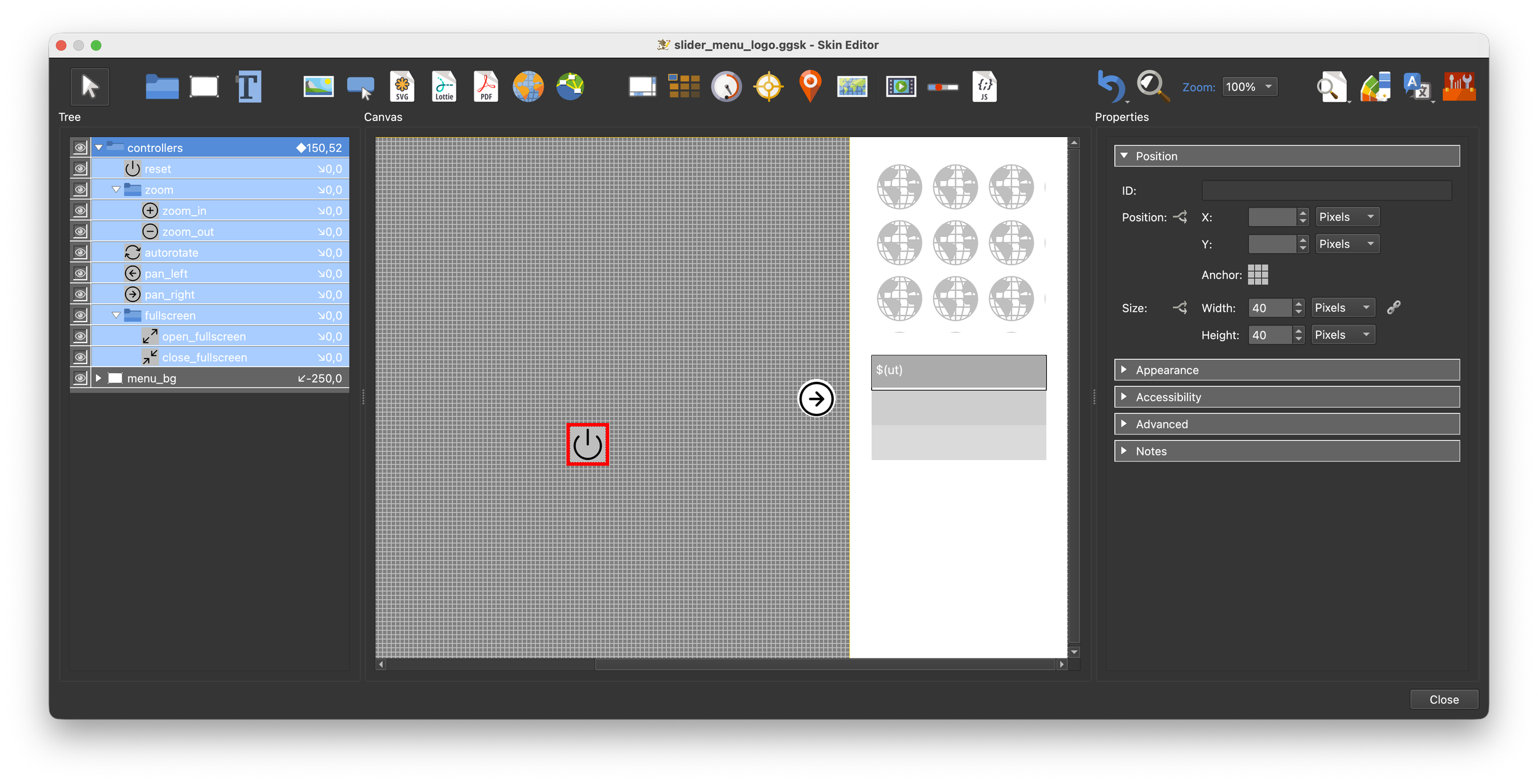Expand the menu_bg tree item
Screen dimensions: 1538x784
pyautogui.click(x=98, y=378)
